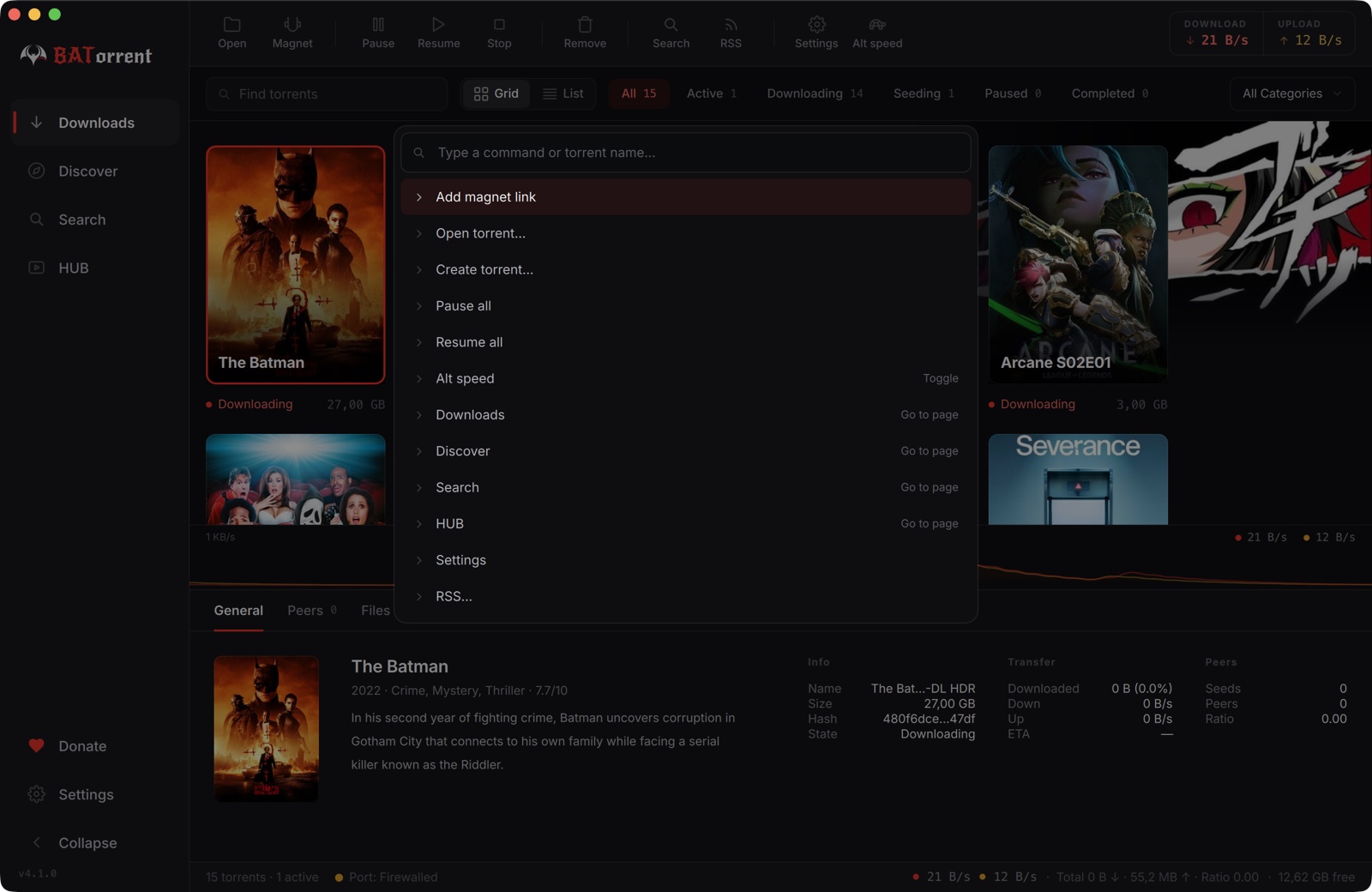Click the 12,62 GB free status text

pyautogui.click(x=1316, y=877)
